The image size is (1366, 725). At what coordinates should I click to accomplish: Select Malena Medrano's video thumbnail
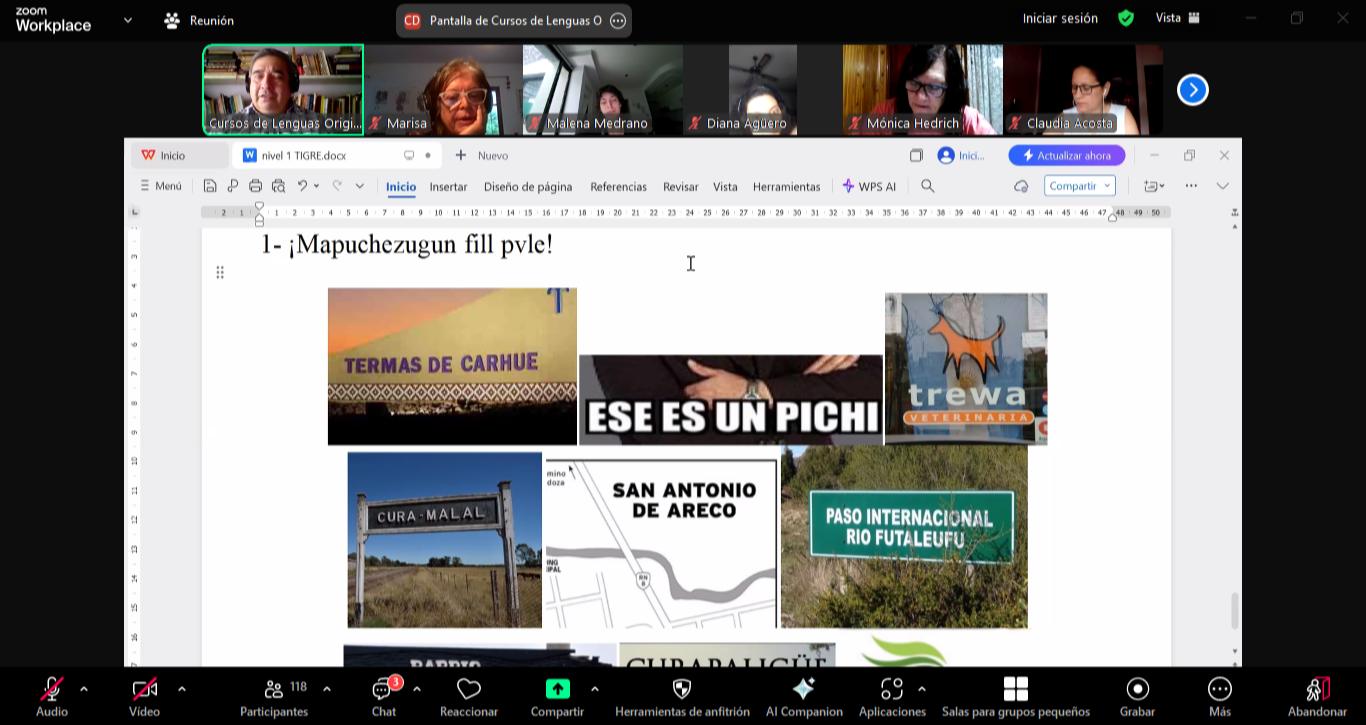(x=603, y=90)
